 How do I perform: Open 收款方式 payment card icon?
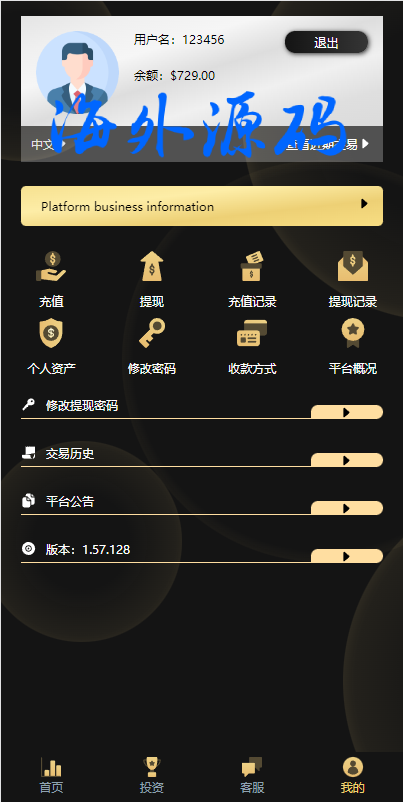coord(252,333)
